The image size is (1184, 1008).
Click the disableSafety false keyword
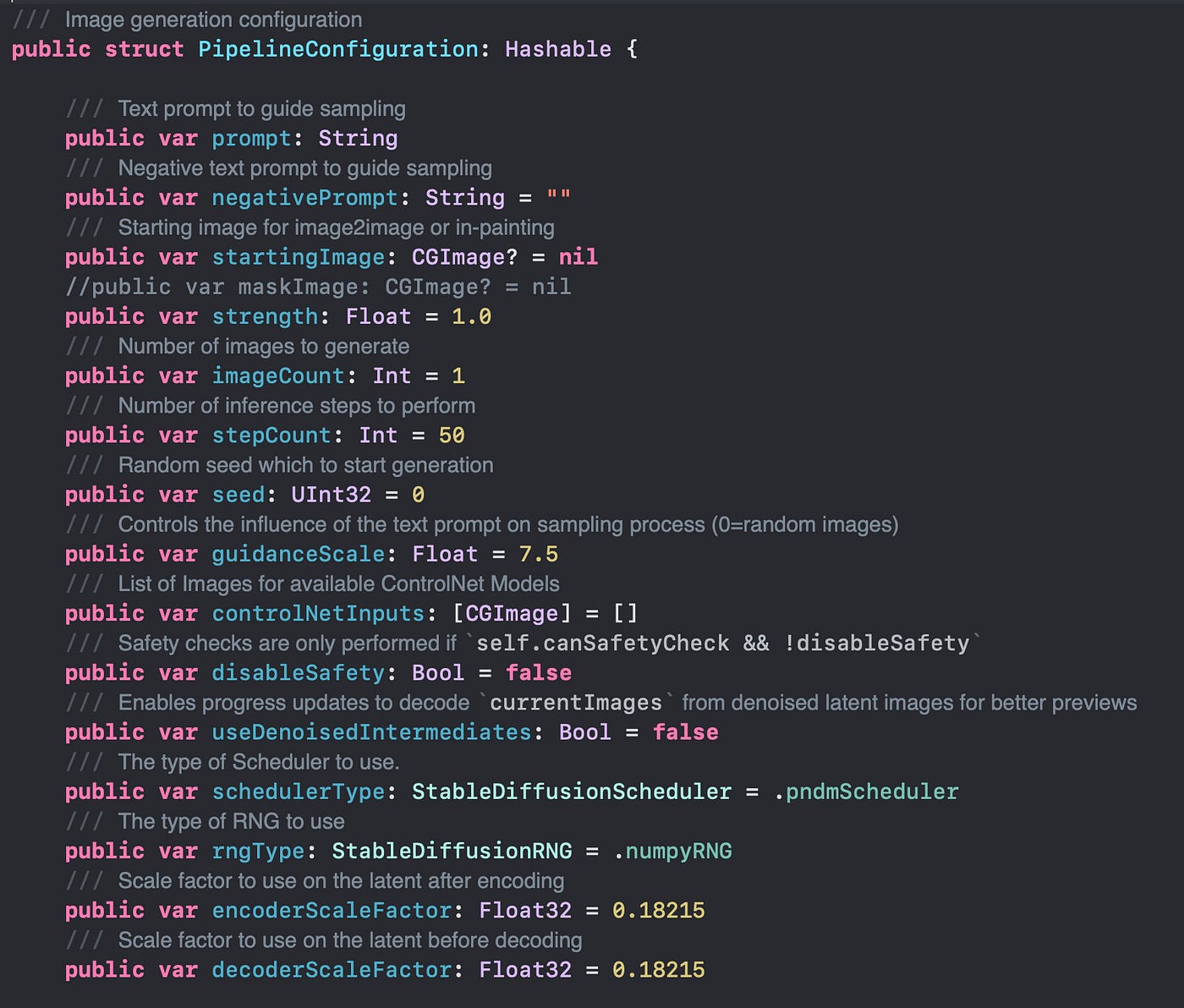coord(539,672)
